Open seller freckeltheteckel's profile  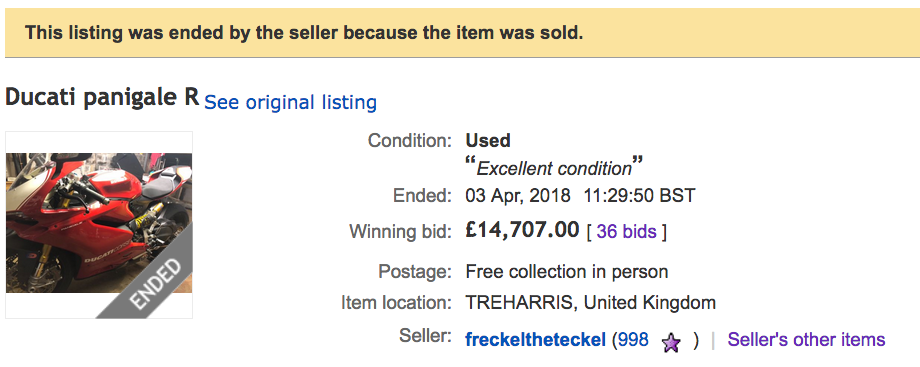tap(535, 339)
